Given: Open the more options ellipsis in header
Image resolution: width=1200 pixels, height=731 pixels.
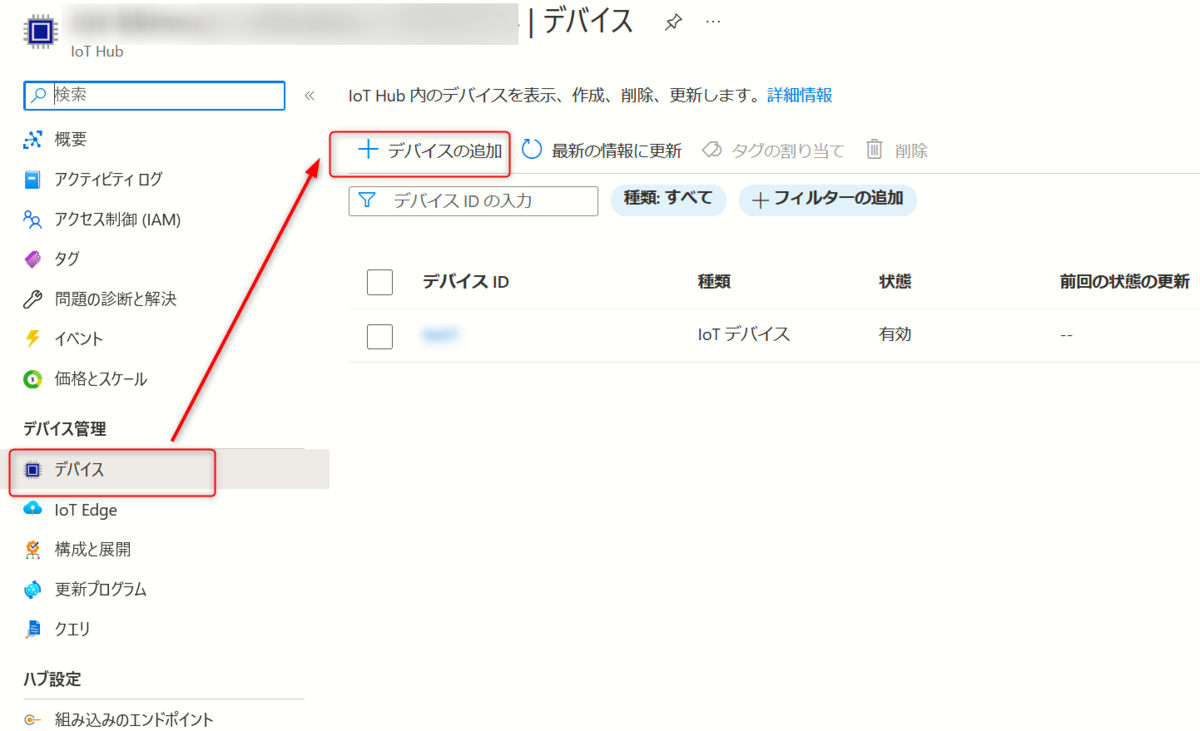Looking at the screenshot, I should point(713,22).
